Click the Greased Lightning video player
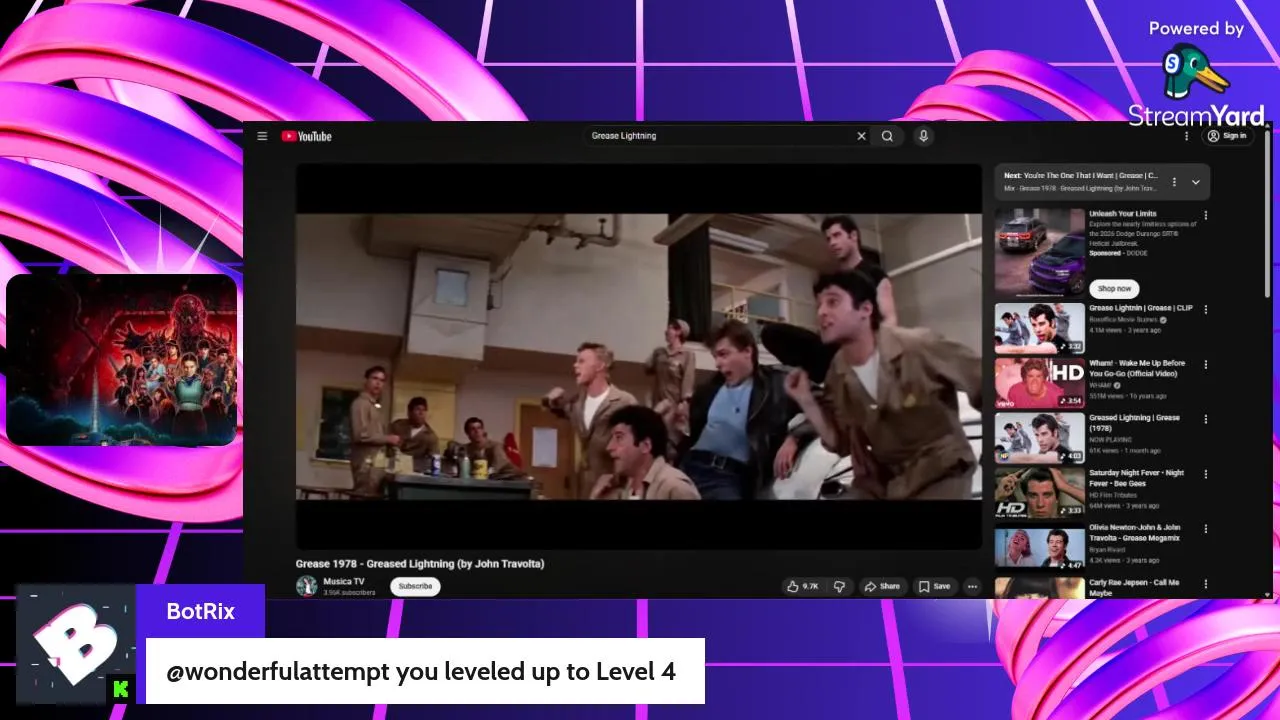The width and height of the screenshot is (1280, 720). pos(639,356)
